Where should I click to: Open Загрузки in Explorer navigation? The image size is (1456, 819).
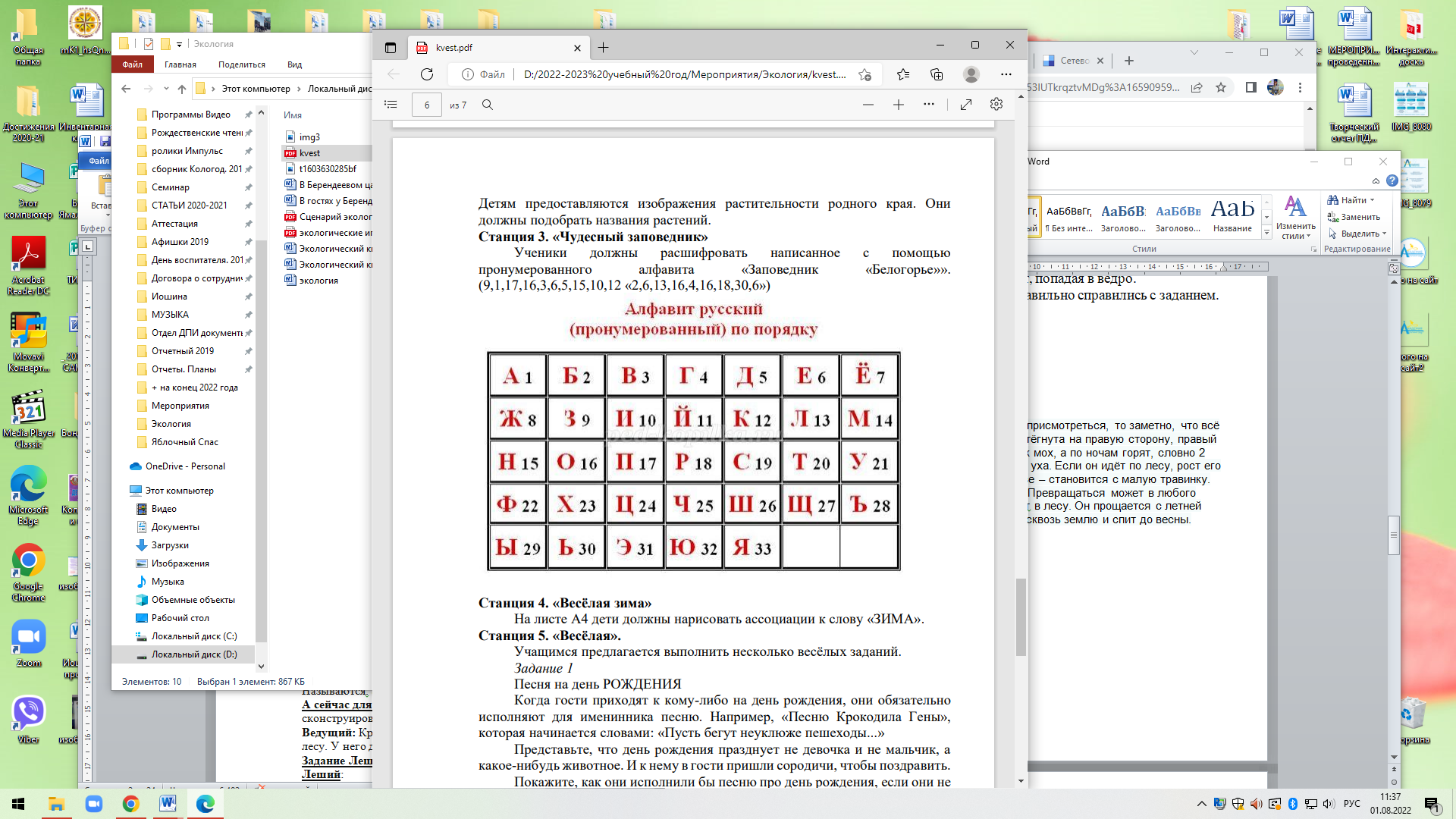click(x=170, y=545)
